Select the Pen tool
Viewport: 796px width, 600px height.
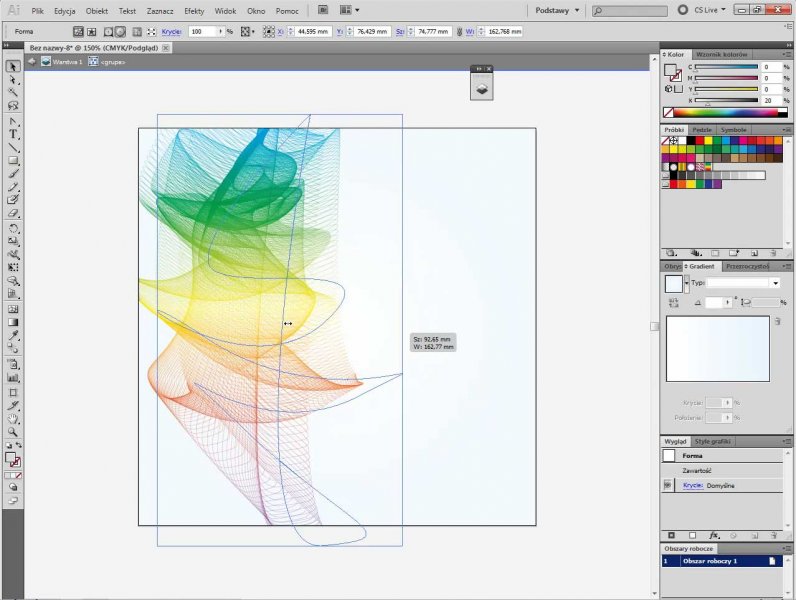[14, 120]
